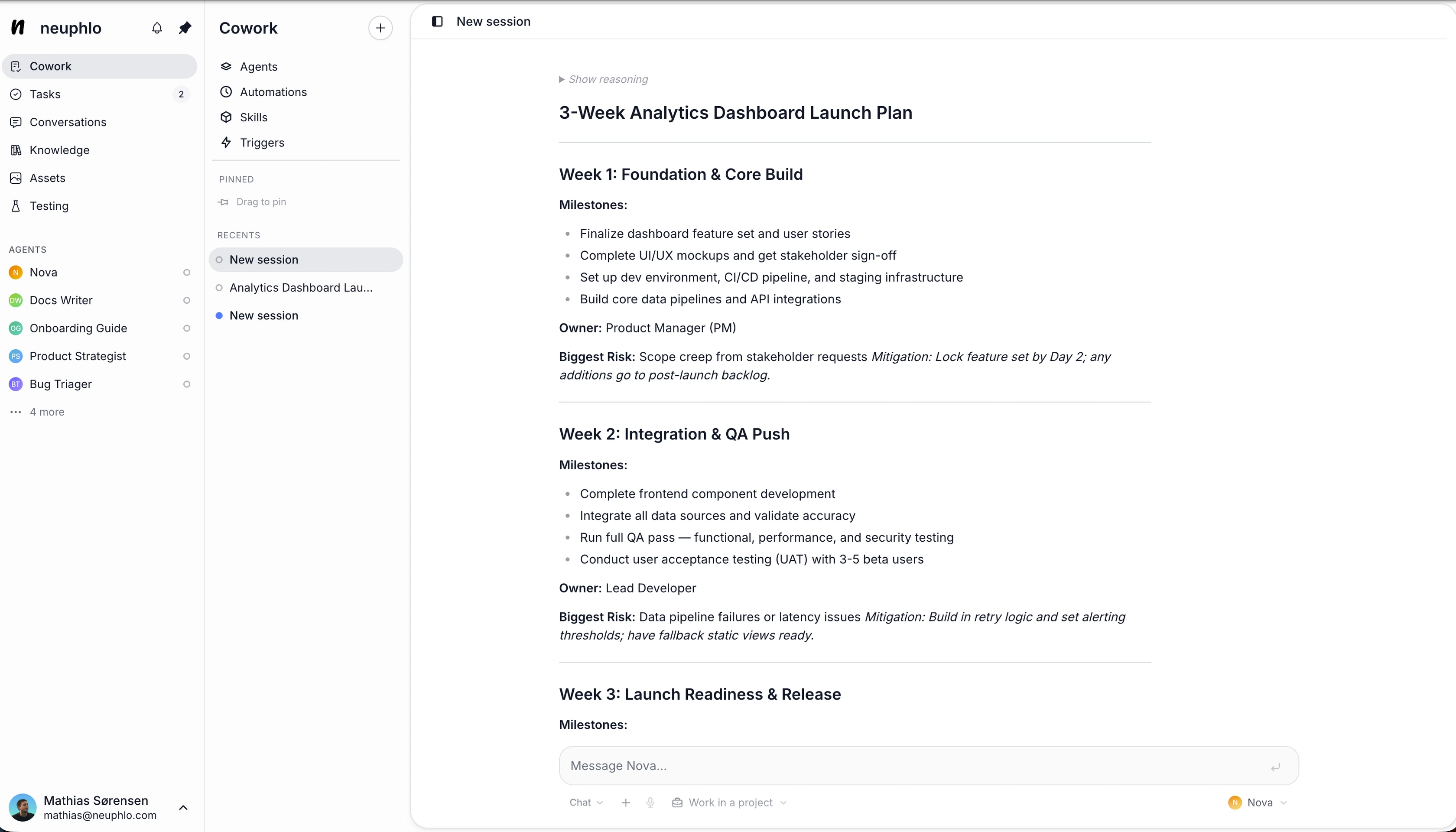Click New session header title
The height and width of the screenshot is (832, 1456).
(494, 22)
